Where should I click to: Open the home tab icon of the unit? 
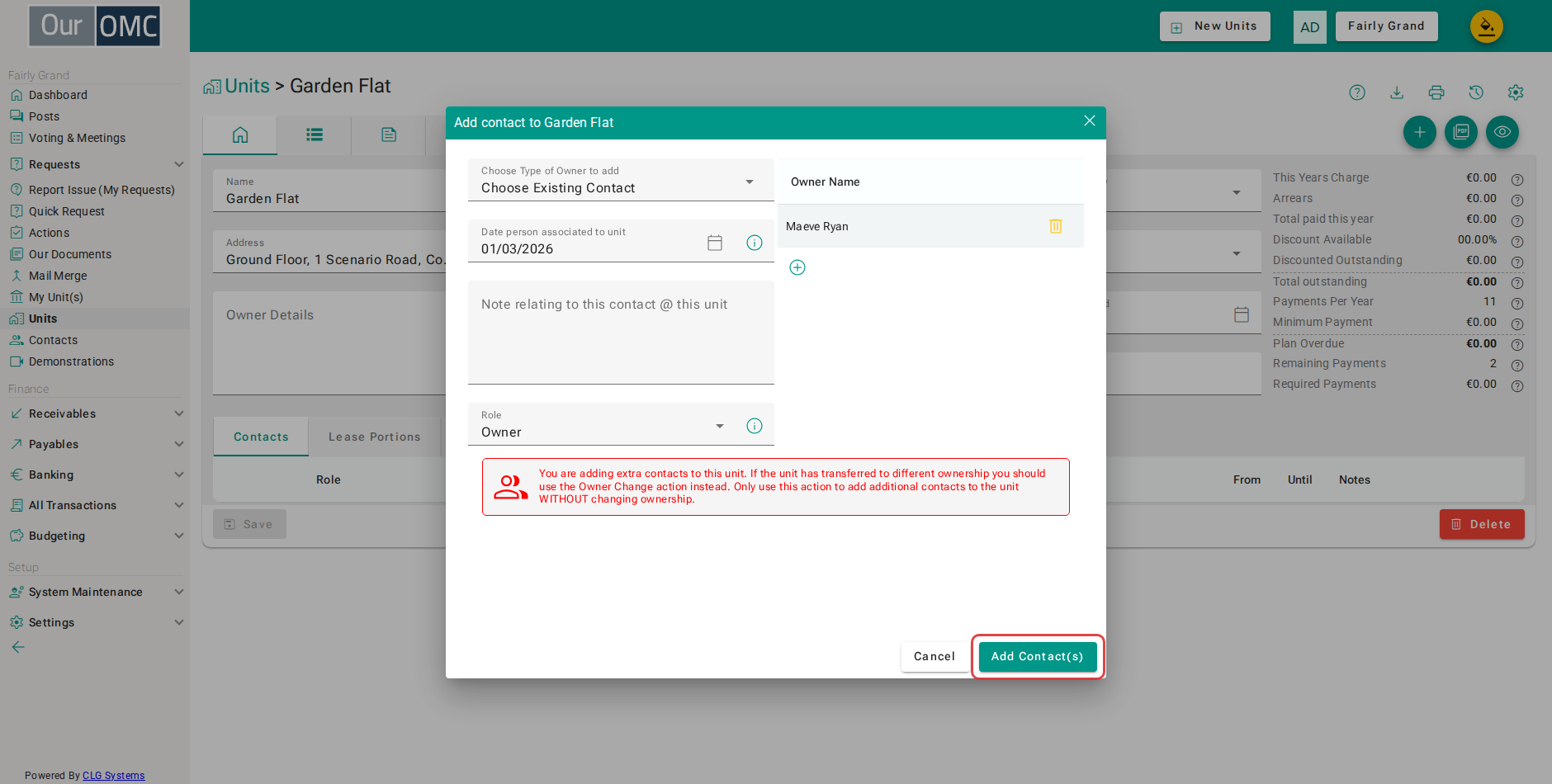240,135
